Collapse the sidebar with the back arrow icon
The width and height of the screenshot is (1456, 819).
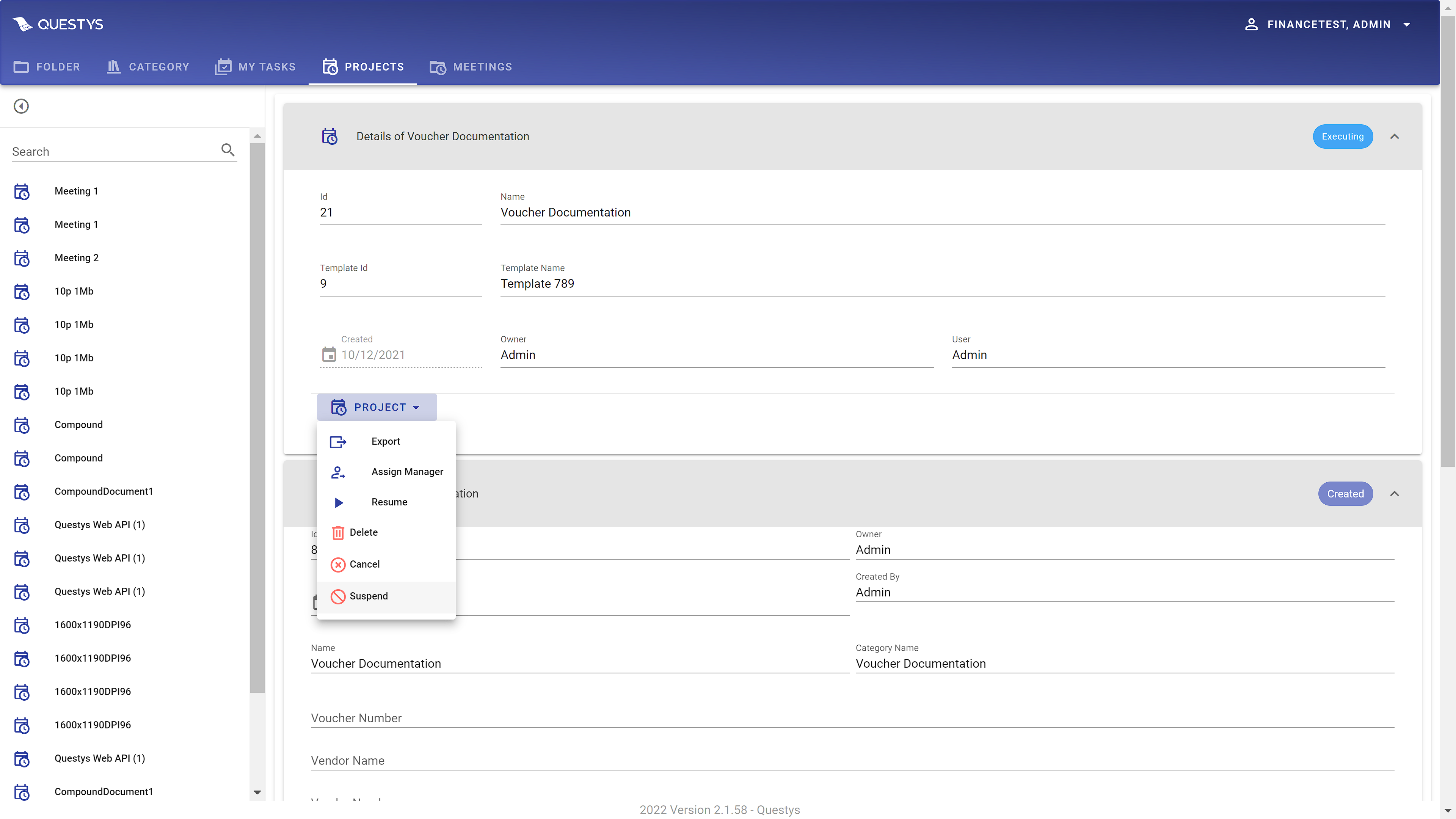[22, 106]
